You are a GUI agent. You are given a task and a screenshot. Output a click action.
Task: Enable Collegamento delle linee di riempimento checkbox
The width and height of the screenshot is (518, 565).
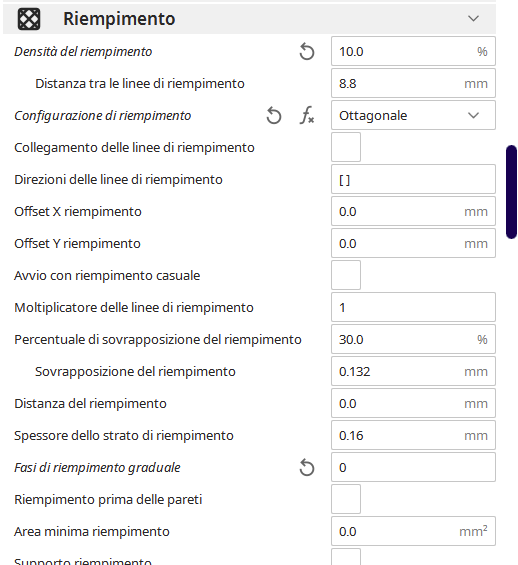(346, 147)
